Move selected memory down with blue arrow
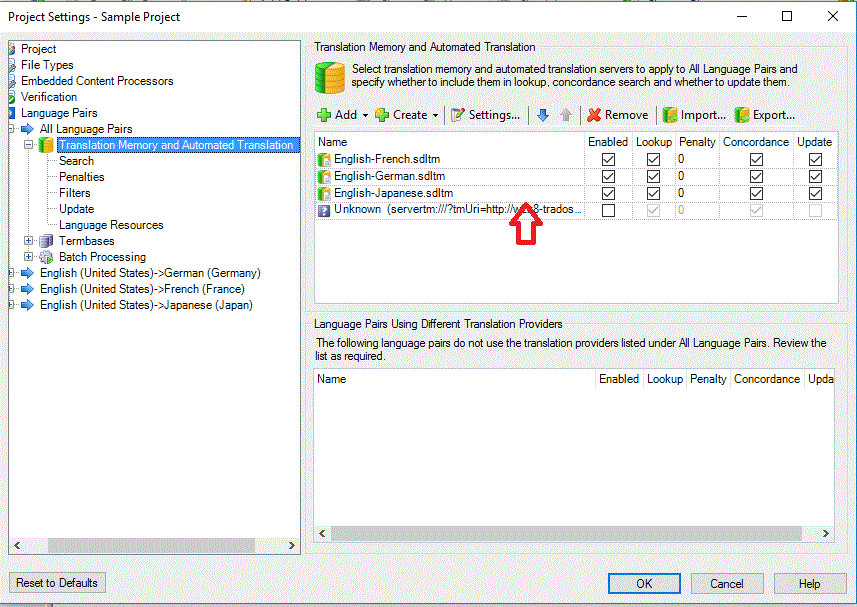 click(x=543, y=115)
